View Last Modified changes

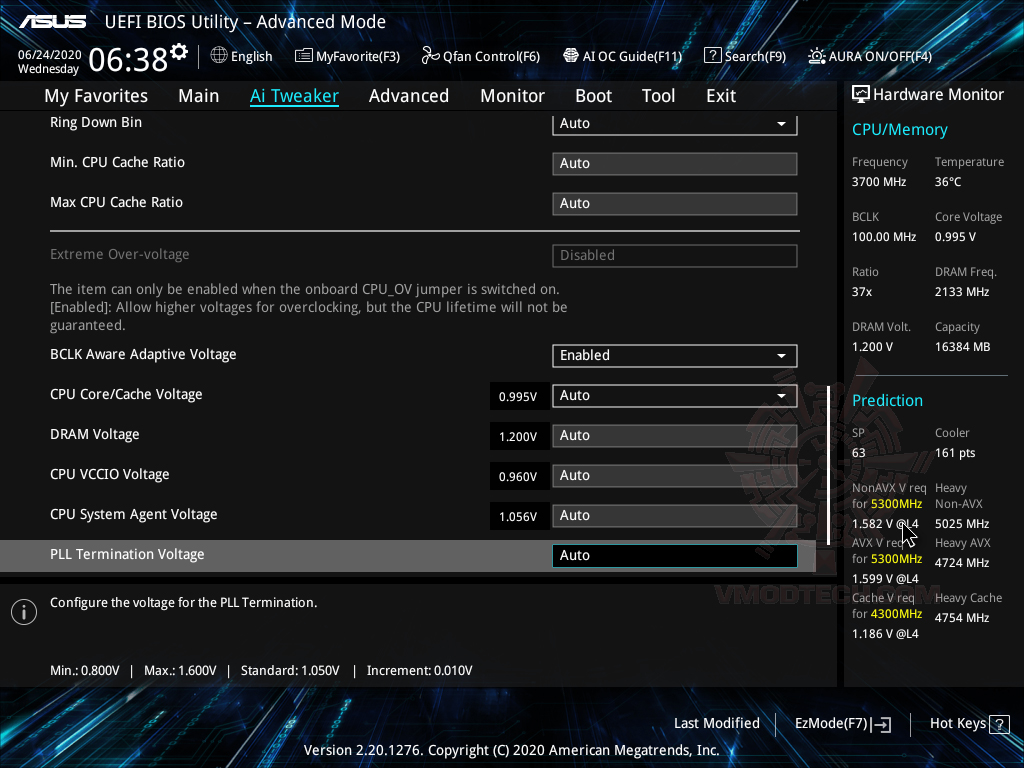point(717,723)
